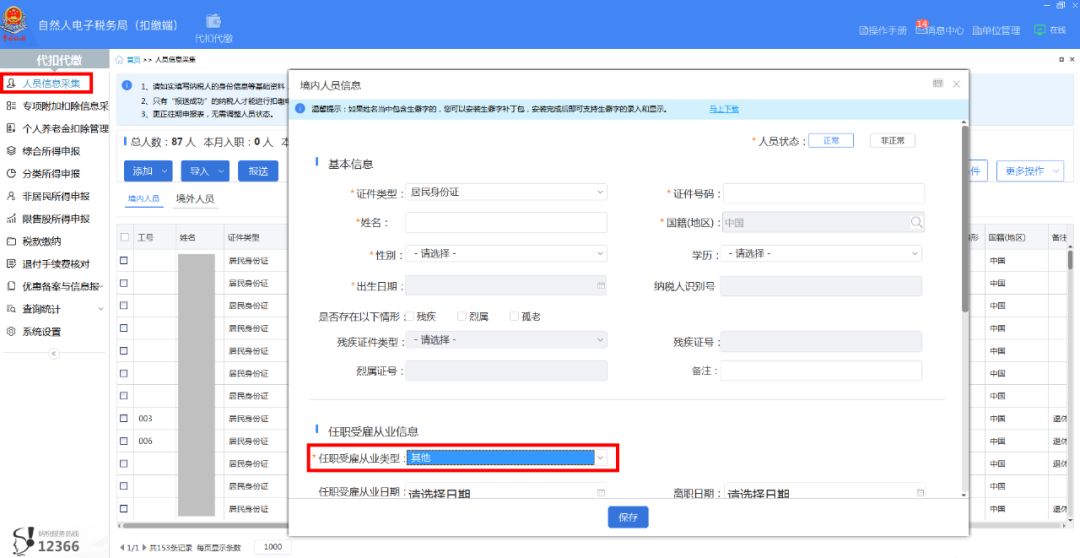Image resolution: width=1080 pixels, height=558 pixels.
Task: Open the 性别 dropdown
Action: coord(506,254)
